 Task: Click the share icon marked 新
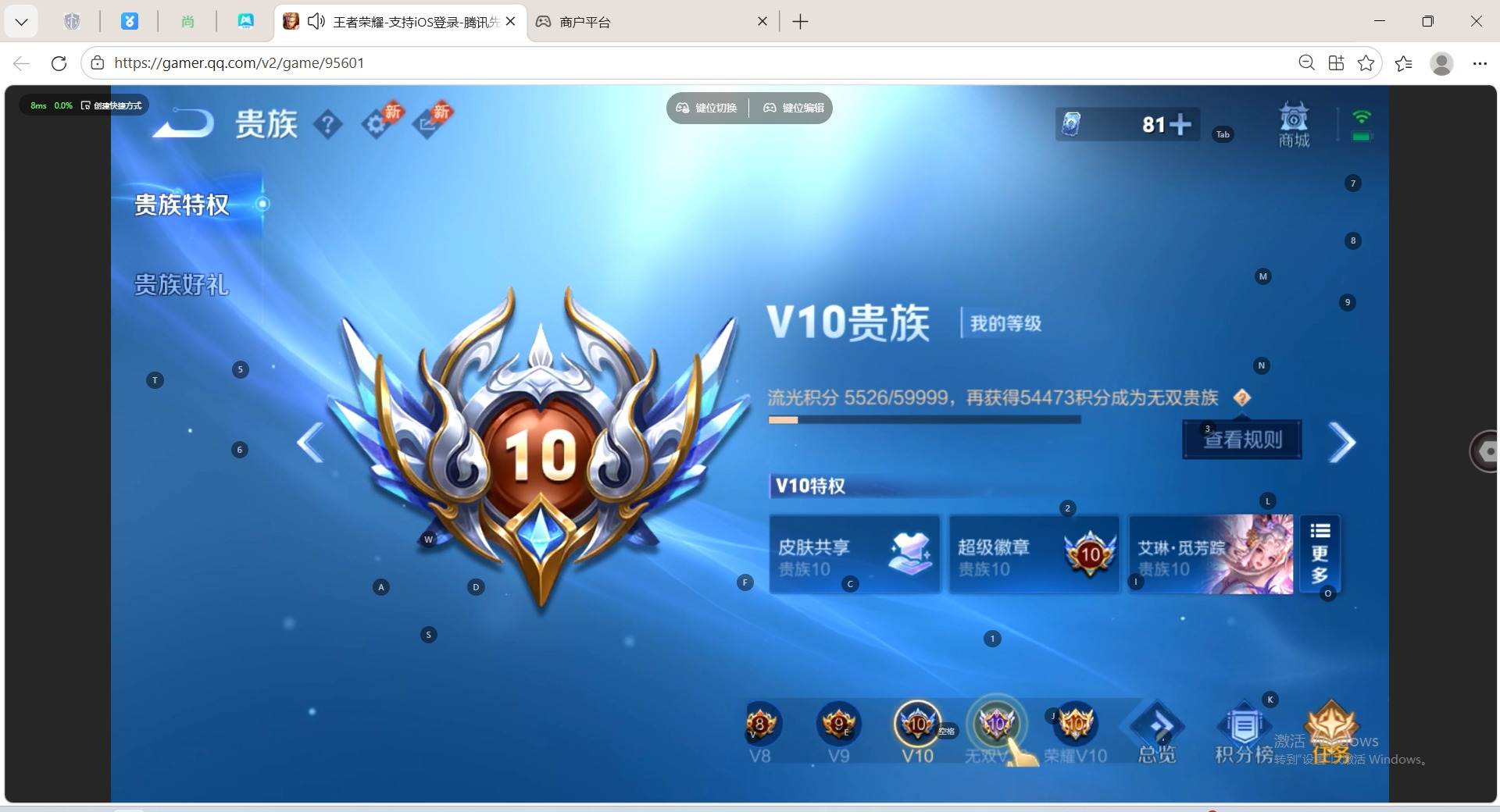pos(428,123)
